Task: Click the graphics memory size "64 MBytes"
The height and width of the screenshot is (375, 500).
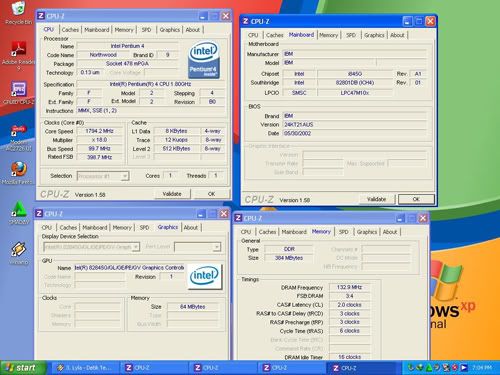Action: 193,306
